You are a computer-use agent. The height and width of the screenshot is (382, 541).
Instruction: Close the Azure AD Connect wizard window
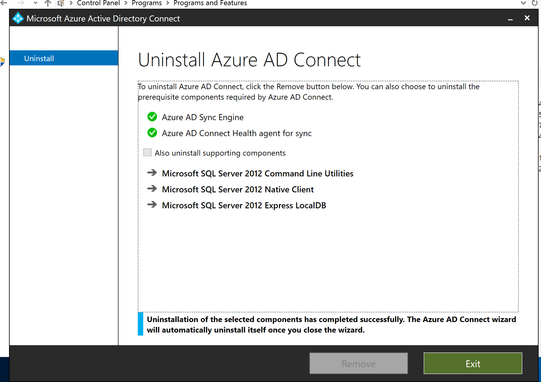tap(527, 18)
